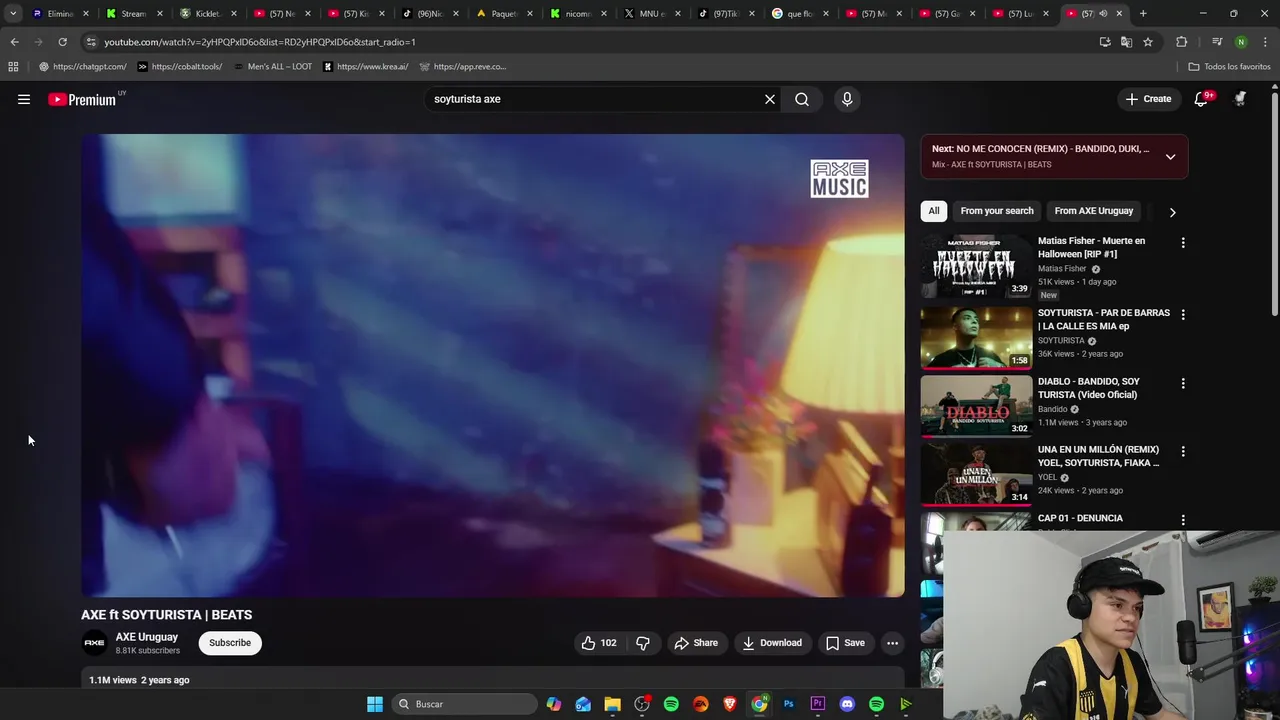The width and height of the screenshot is (1280, 720).
Task: Click the Windows taskbar Buscar search box
Action: (464, 704)
